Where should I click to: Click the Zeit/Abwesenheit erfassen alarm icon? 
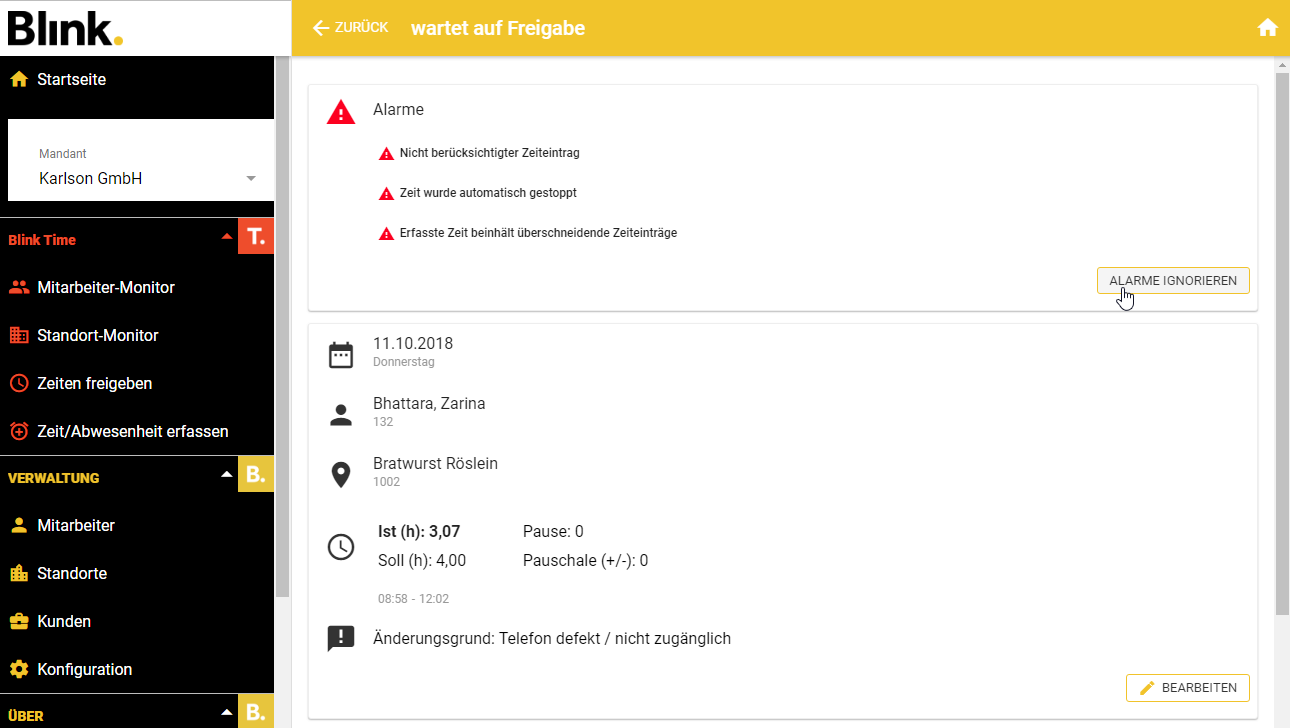19,432
